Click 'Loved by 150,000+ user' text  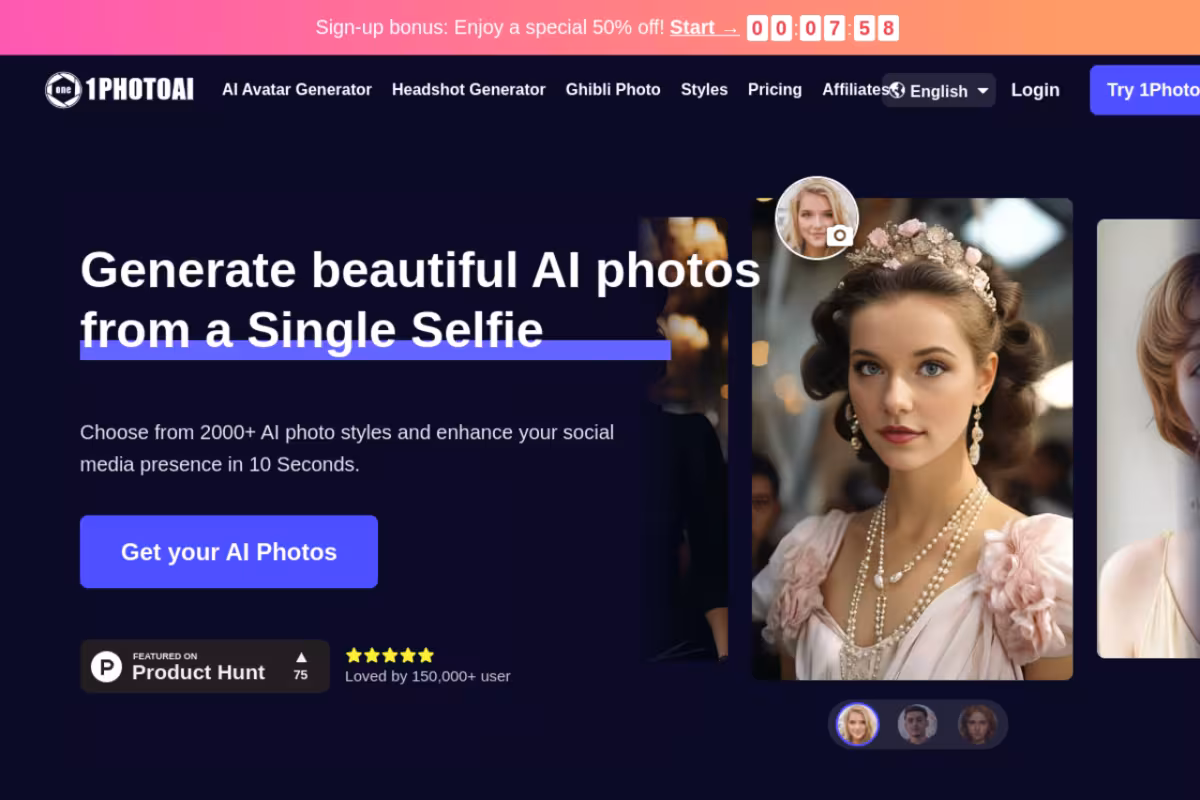coord(428,676)
